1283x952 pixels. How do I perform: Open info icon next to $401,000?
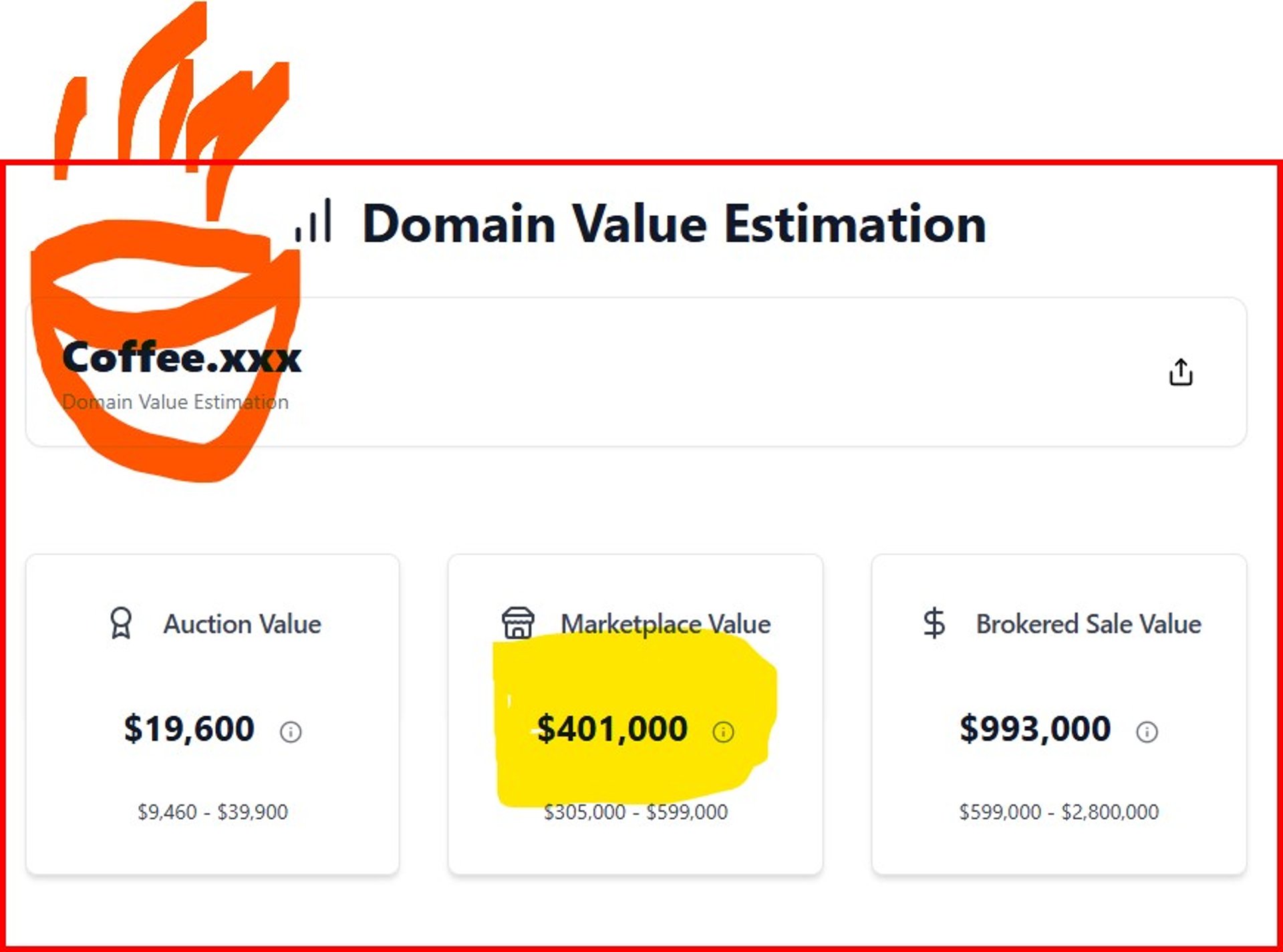coord(723,732)
